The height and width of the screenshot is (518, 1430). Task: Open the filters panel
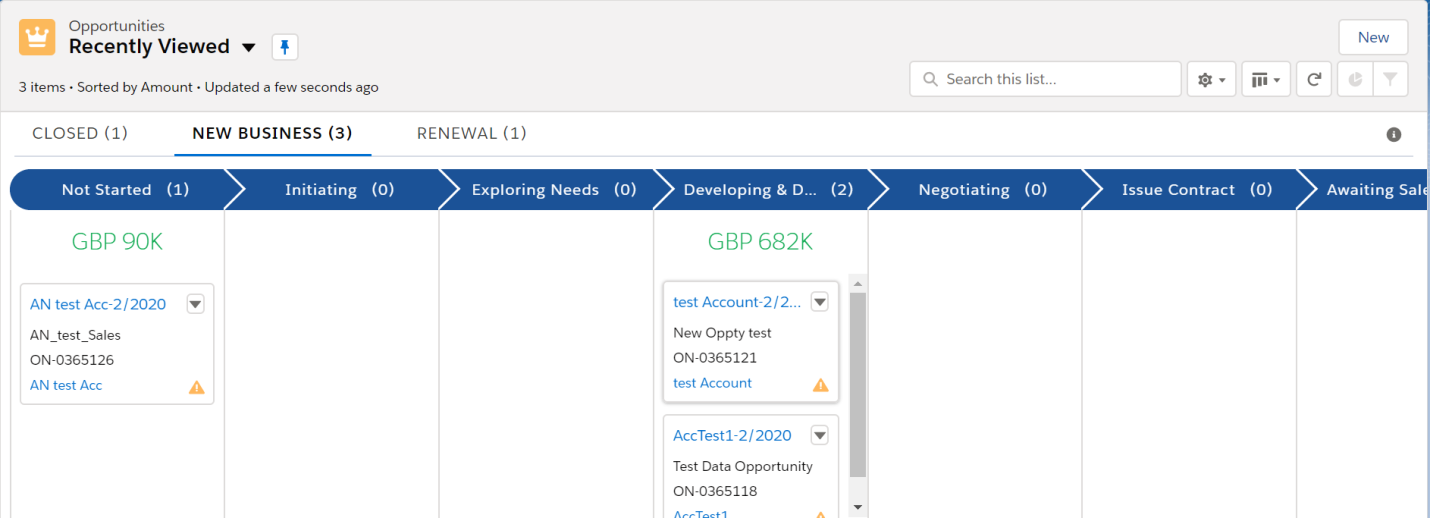[x=1390, y=79]
